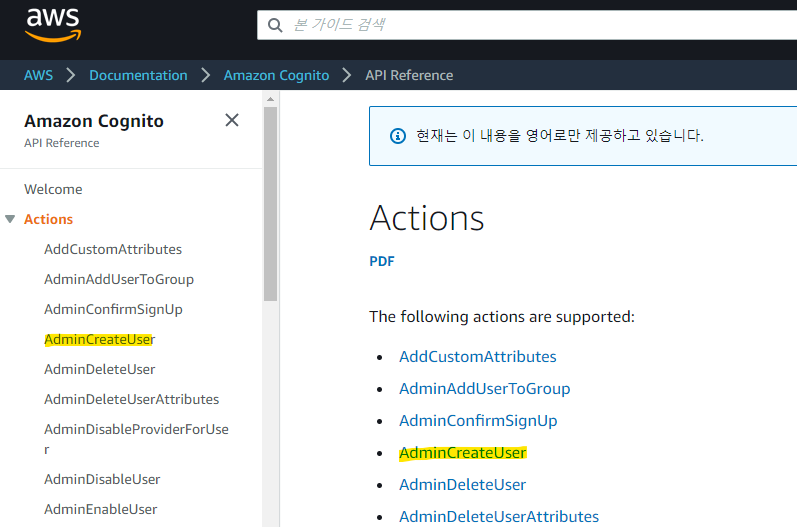Open AdminDeleteUser in the sidebar
The image size is (797, 527).
100,369
